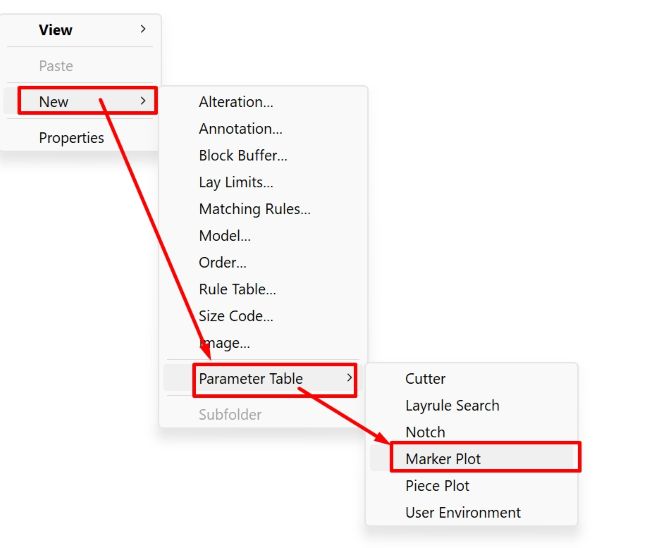This screenshot has height=548, width=650.
Task: Choose Piece Plot entry
Action: point(437,486)
